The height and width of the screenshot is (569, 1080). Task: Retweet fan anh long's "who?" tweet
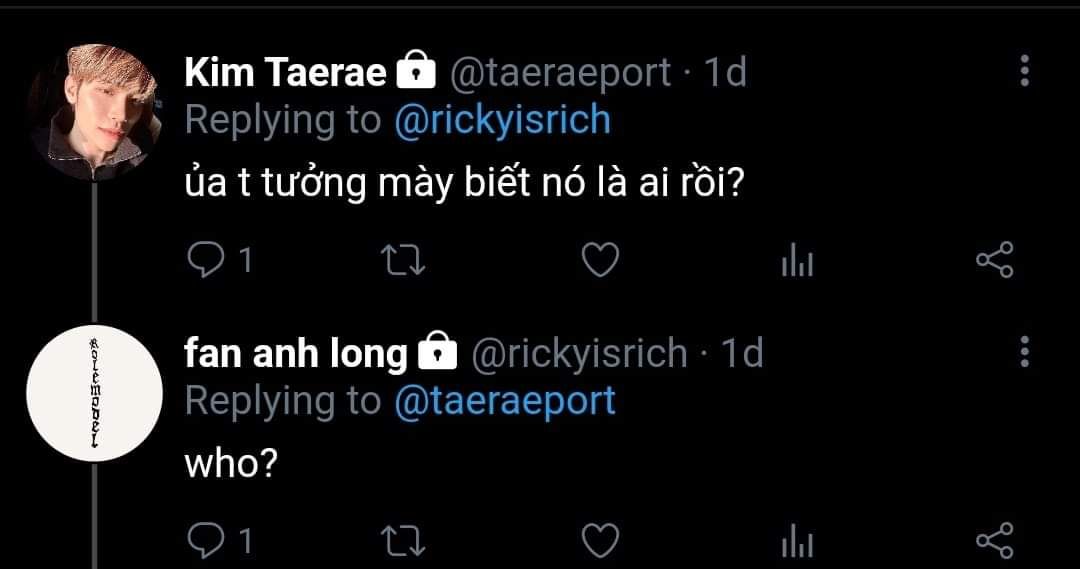click(404, 541)
